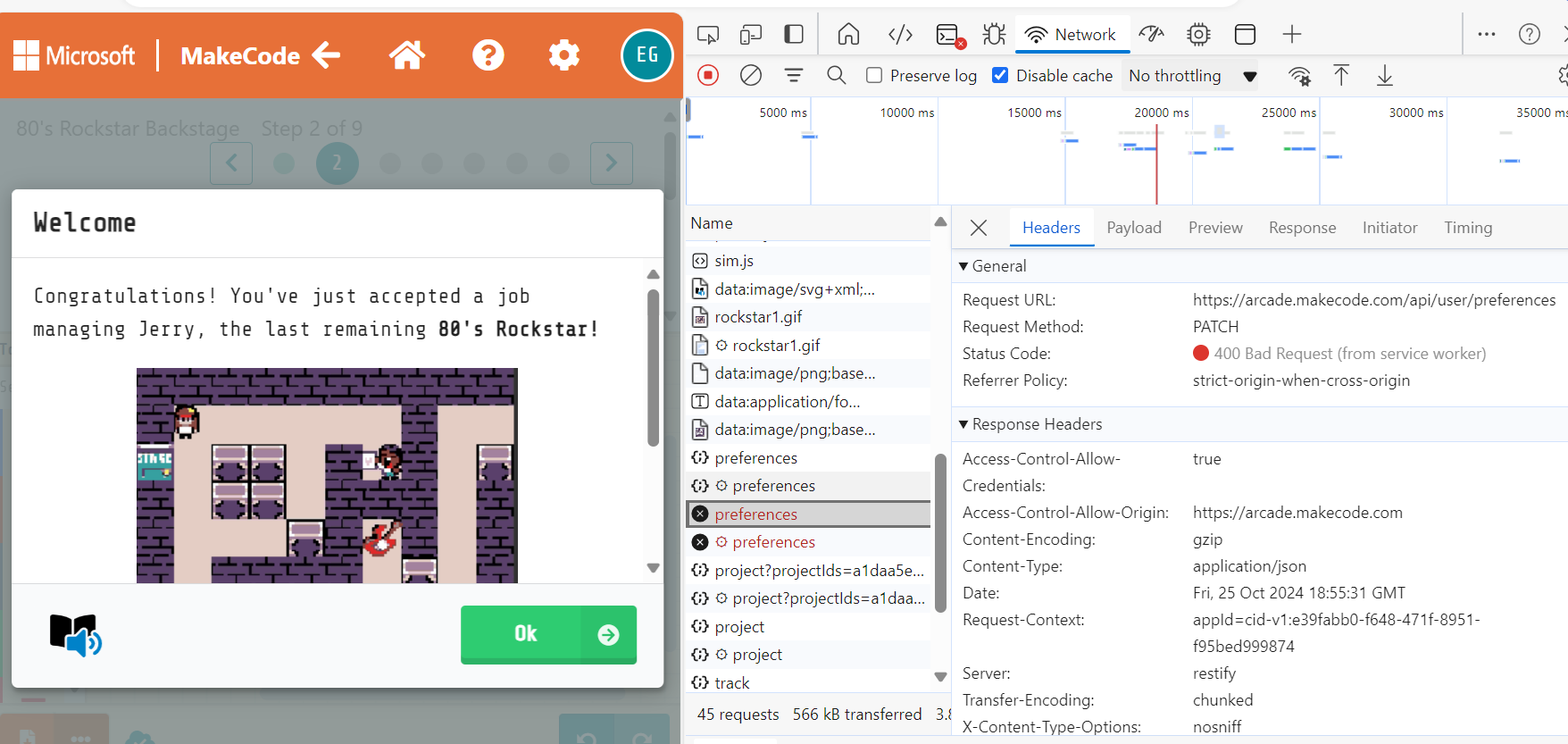The width and height of the screenshot is (1568, 744).
Task: Select the highlighted failed preferences request
Action: coord(808,514)
